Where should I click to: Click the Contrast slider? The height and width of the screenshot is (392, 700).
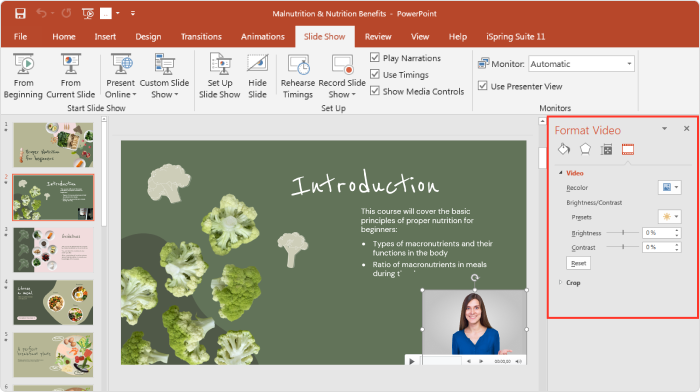click(623, 247)
